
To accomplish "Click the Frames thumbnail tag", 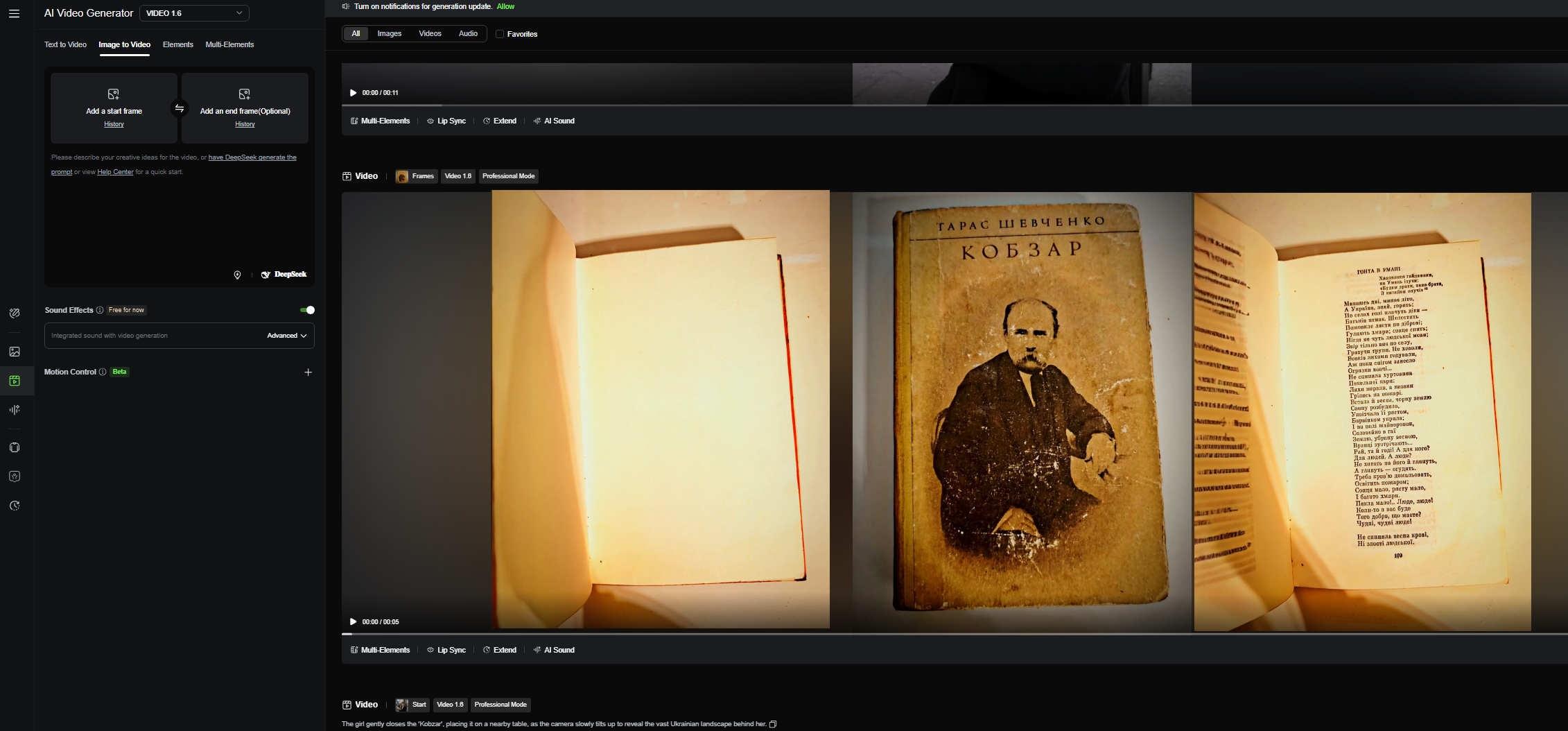I will pyautogui.click(x=416, y=176).
